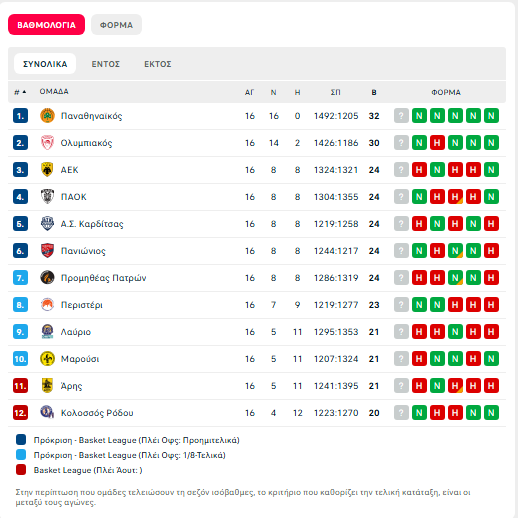Screen dimensions: 518x518
Task: Click the Πανιώνιος shield logo
Action: pos(47,251)
